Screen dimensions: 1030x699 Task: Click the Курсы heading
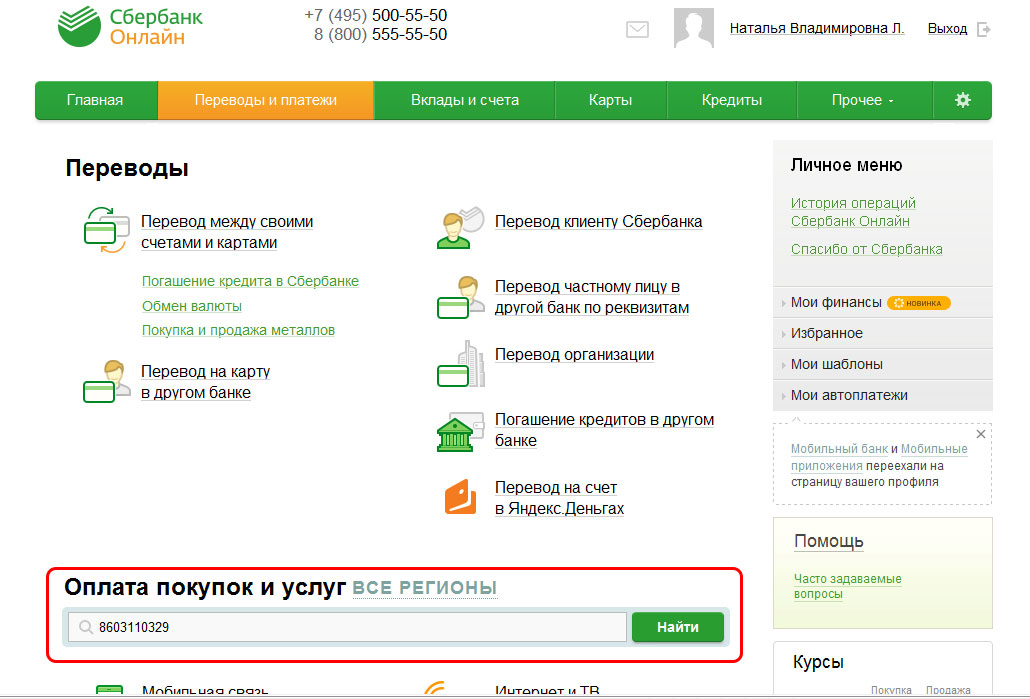coord(818,662)
